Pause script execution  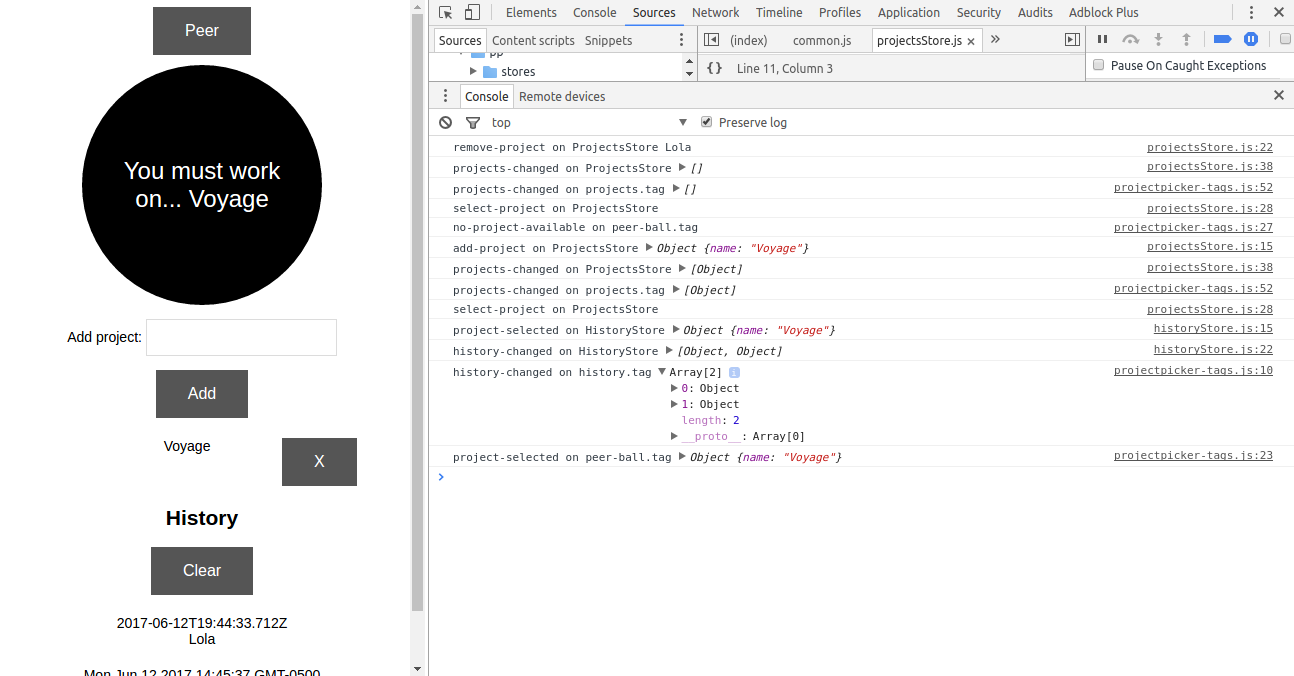click(x=1102, y=40)
